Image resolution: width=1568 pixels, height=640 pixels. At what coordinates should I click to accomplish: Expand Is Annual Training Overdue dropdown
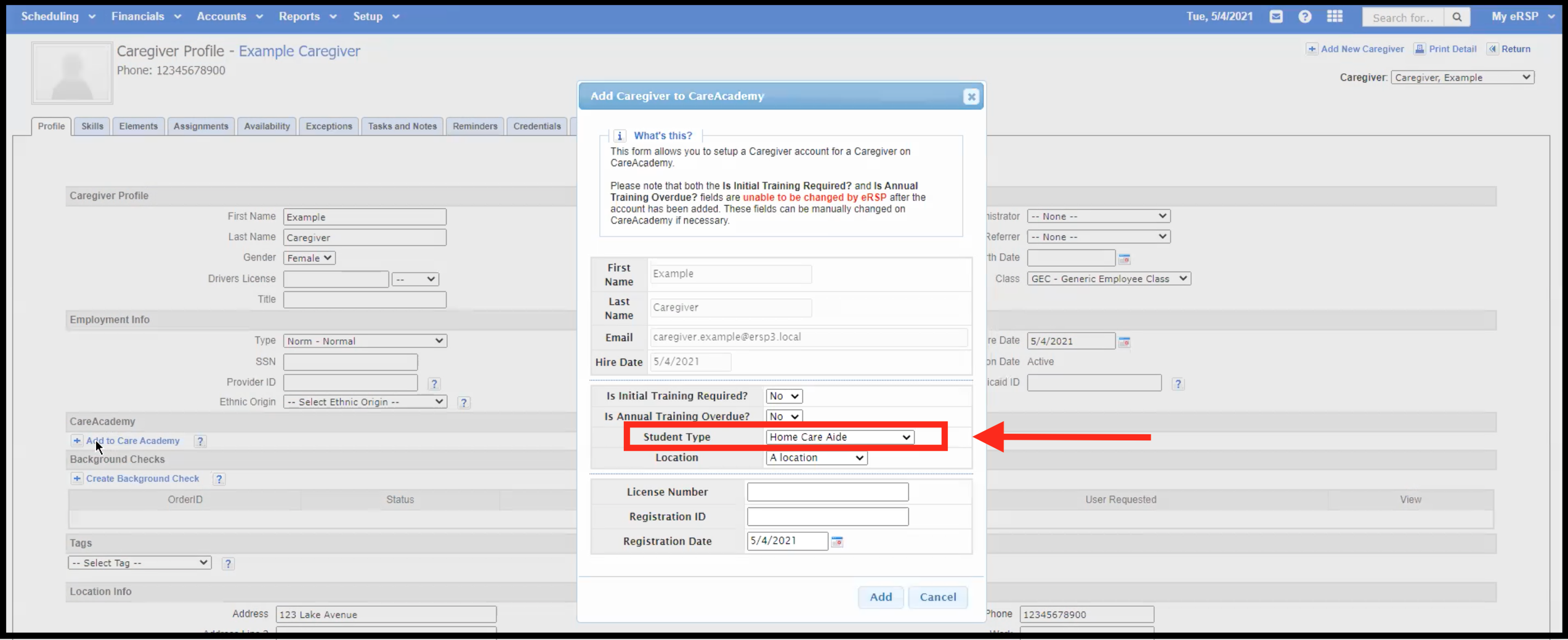tap(784, 416)
